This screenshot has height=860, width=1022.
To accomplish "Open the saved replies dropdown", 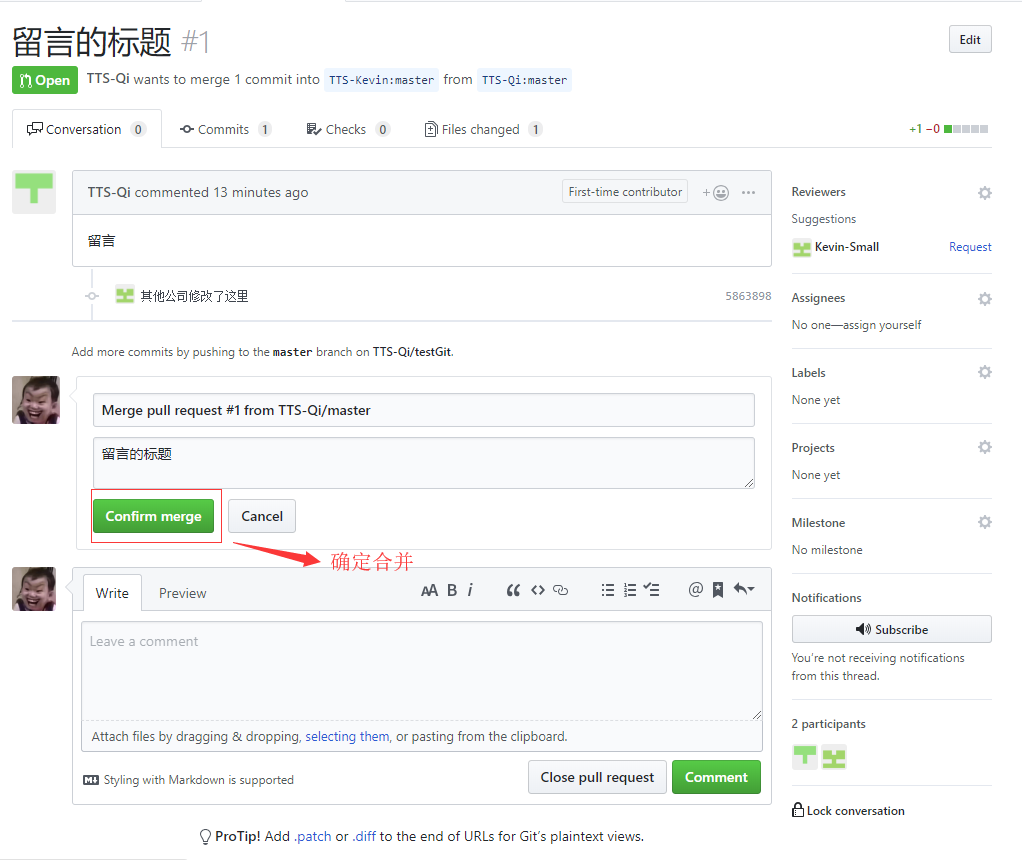I will 744,589.
